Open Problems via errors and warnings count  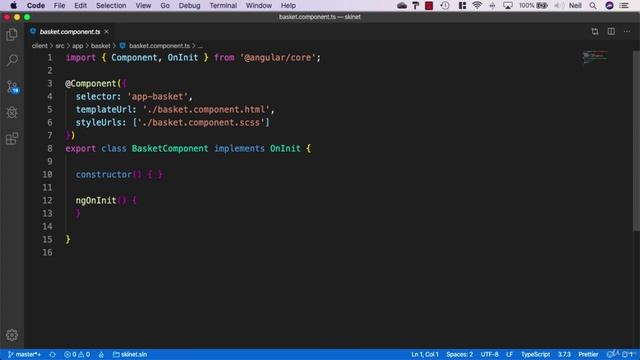[77, 354]
